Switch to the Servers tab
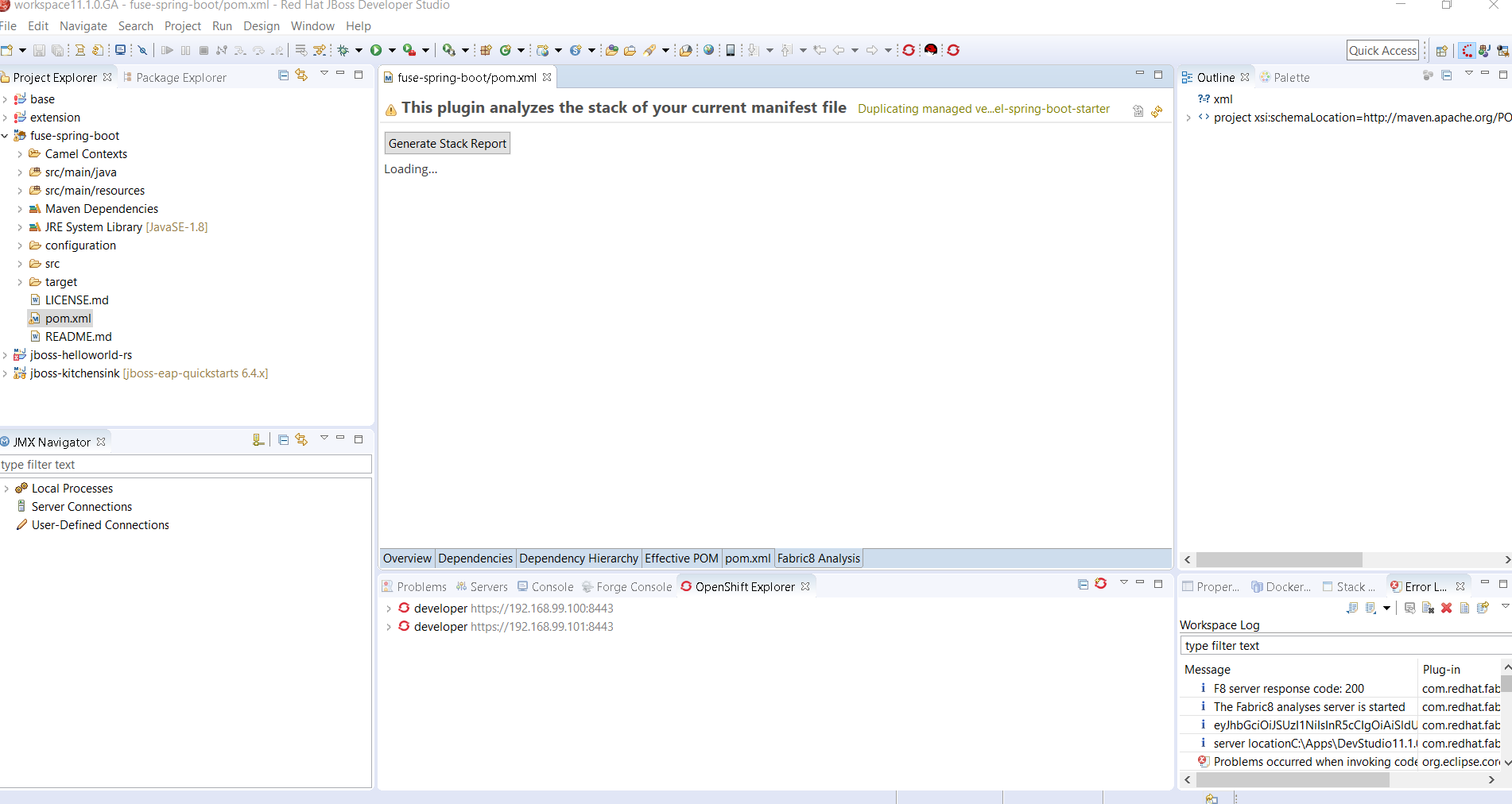Viewport: 1512px width, 804px height. pos(482,587)
